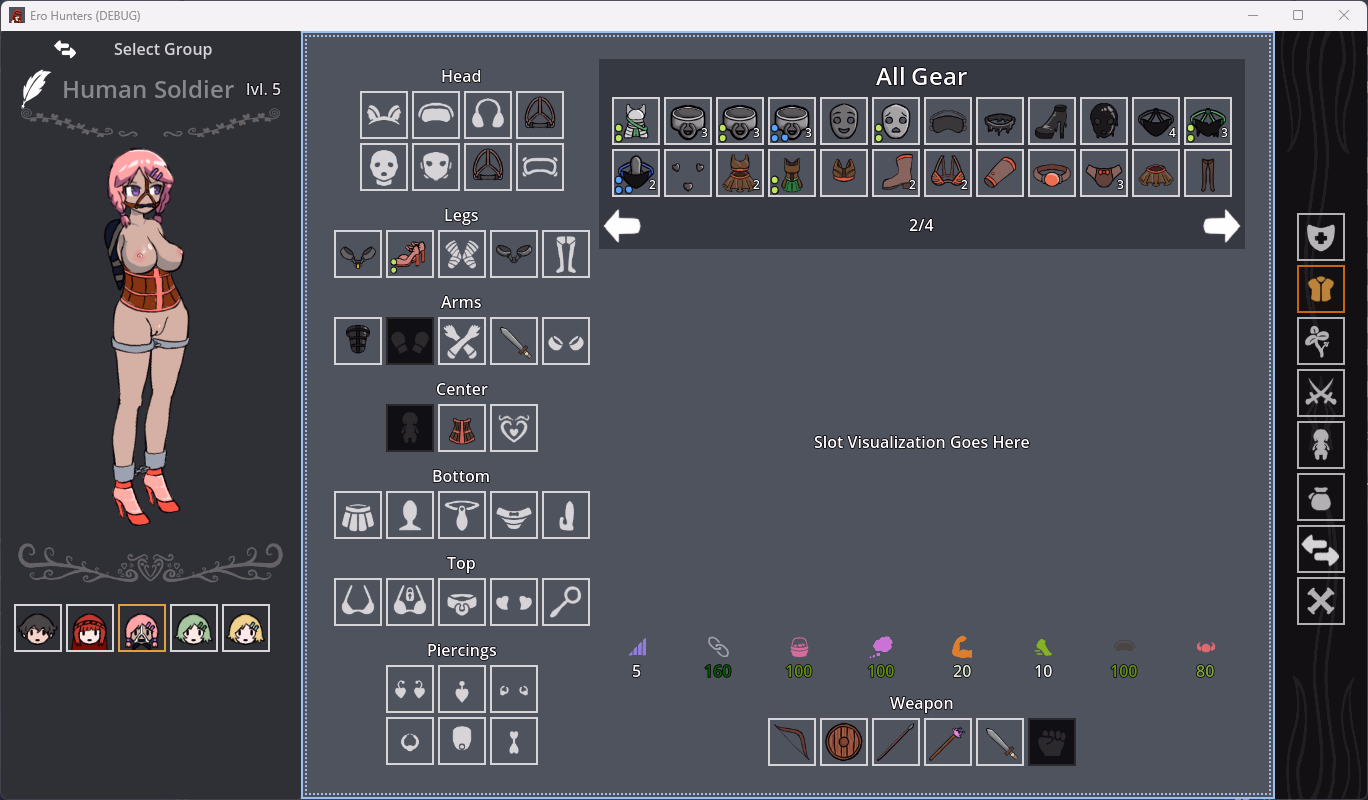Click the All Gear heading

pos(921,77)
